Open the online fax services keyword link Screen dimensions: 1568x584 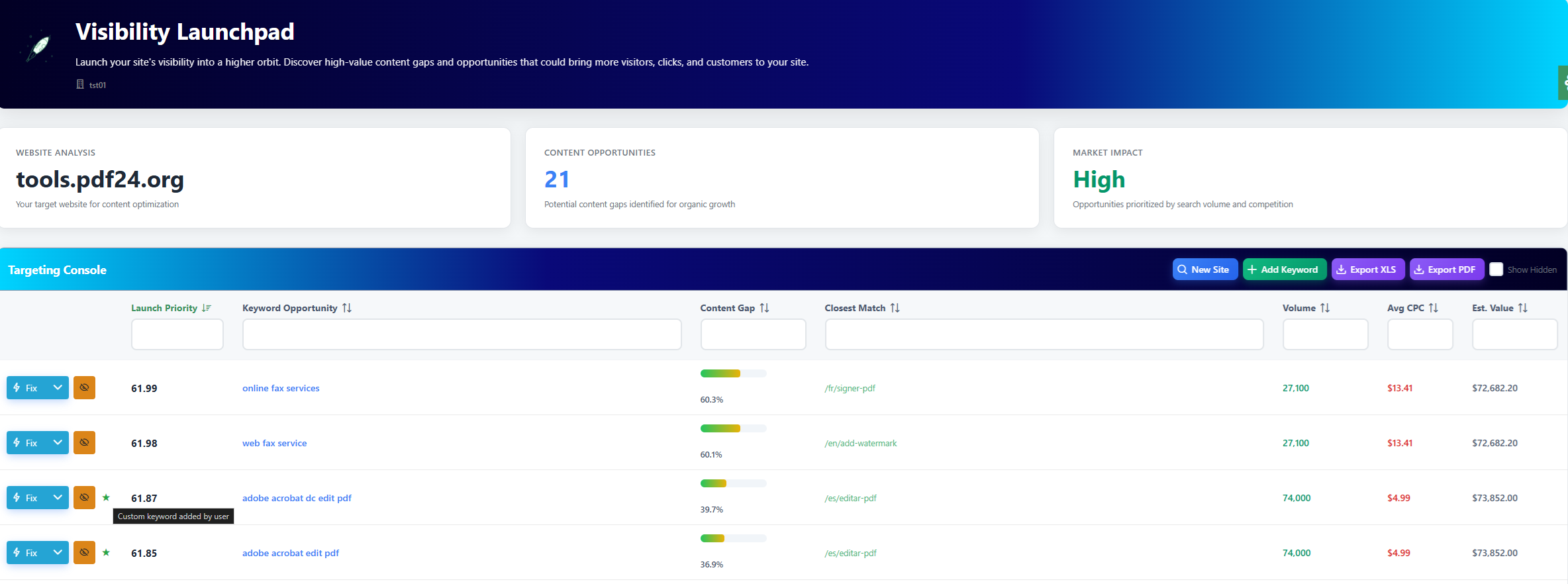(x=281, y=388)
